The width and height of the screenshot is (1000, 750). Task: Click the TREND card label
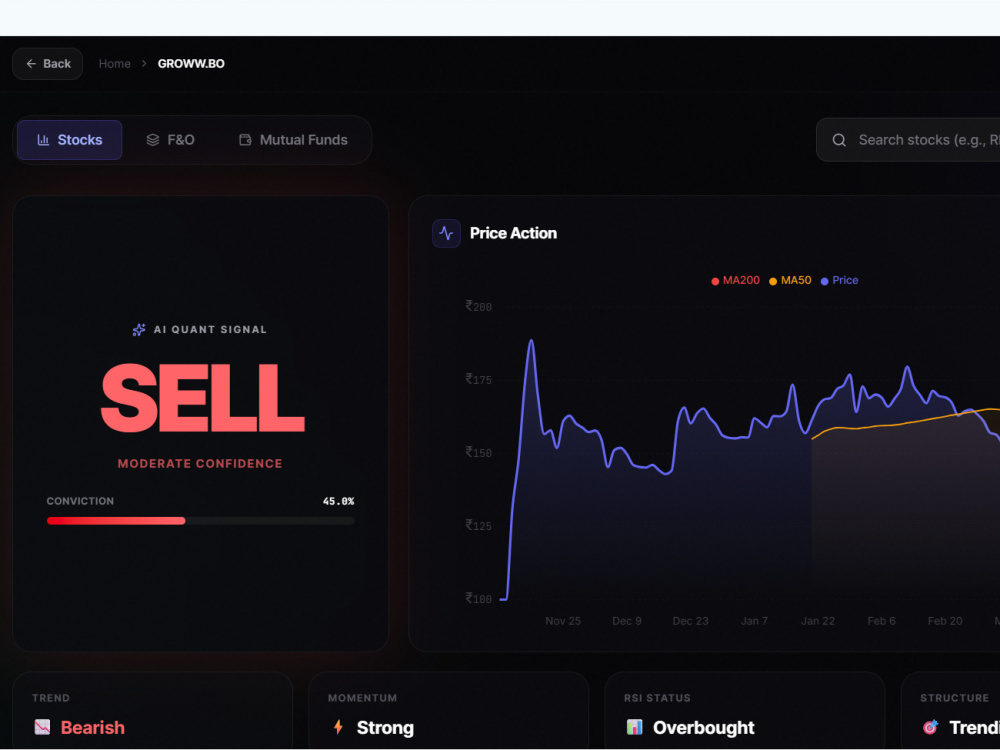[x=51, y=698]
